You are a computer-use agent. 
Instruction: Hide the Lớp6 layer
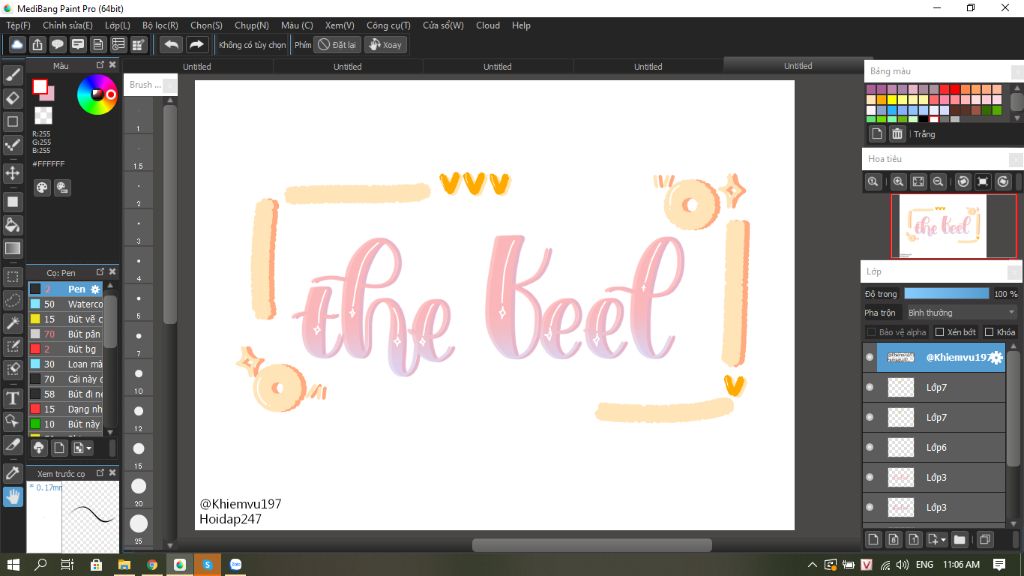point(869,447)
